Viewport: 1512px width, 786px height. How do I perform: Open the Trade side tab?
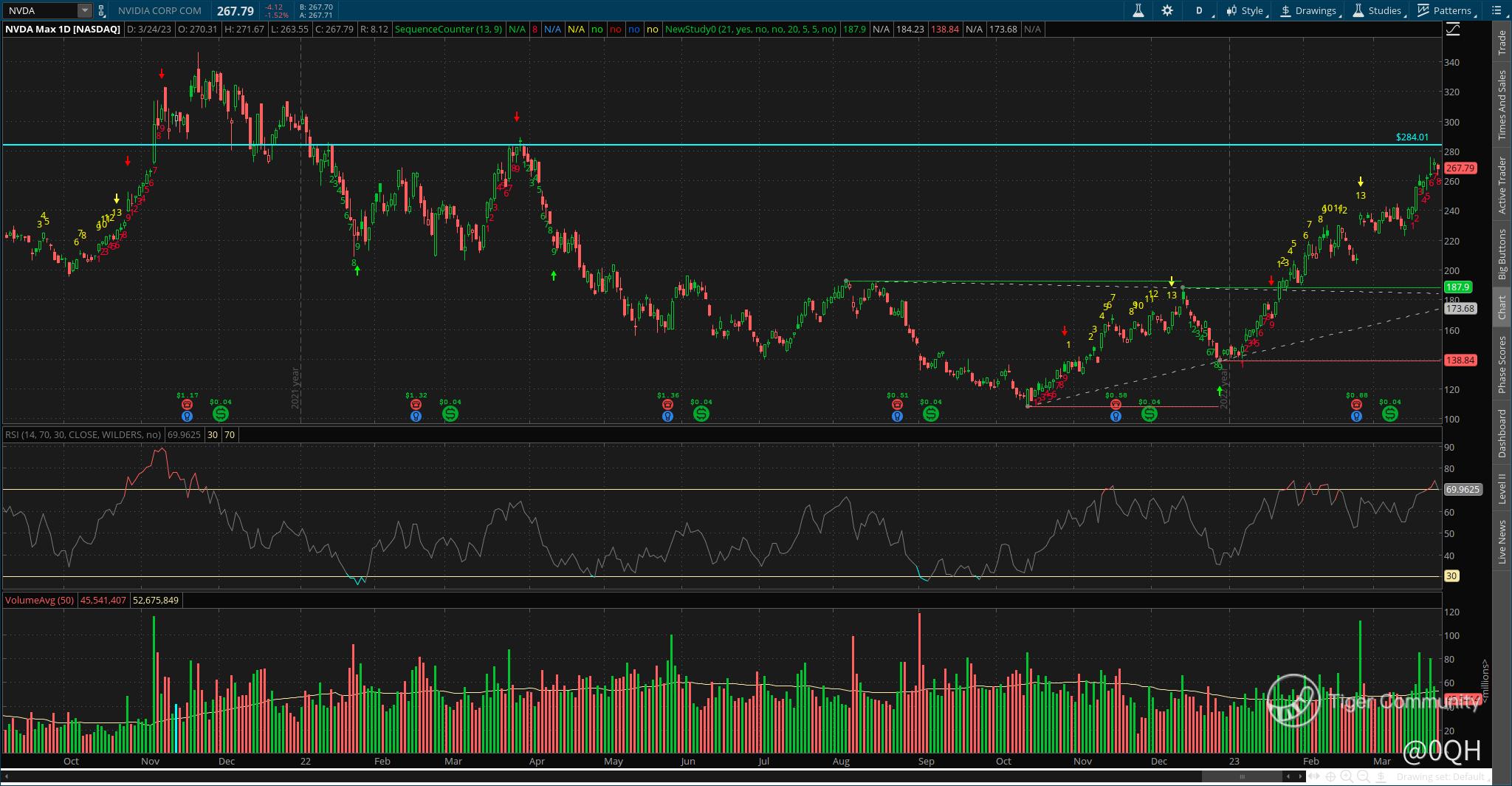click(x=1502, y=42)
